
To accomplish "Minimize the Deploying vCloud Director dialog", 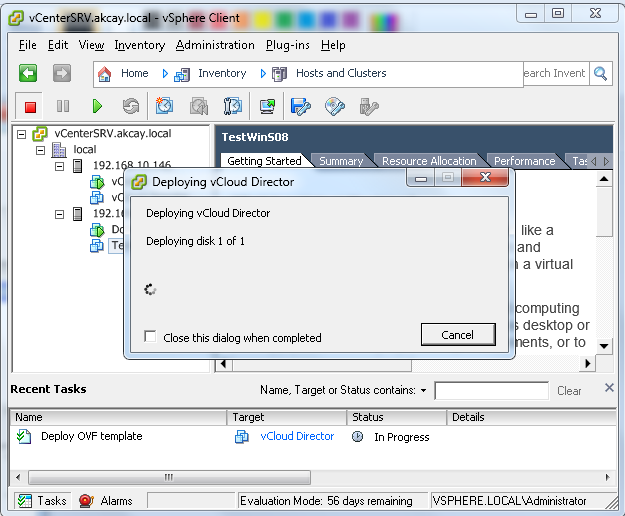I will [421, 178].
